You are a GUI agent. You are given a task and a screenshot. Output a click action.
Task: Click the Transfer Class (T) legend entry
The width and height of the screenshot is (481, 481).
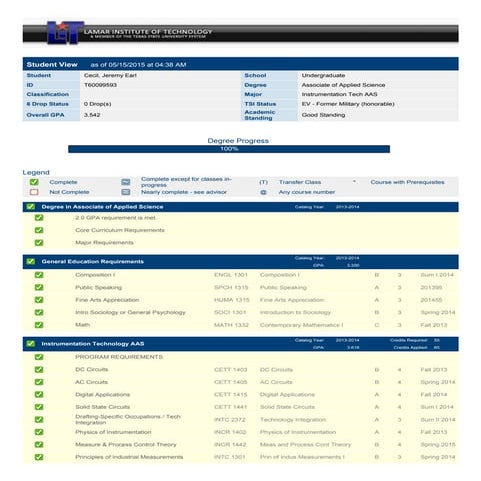click(x=290, y=182)
